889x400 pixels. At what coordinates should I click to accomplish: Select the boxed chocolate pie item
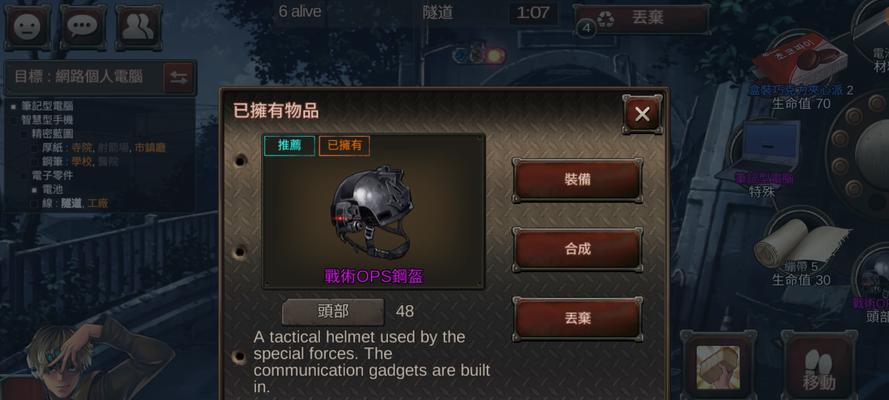(x=800, y=65)
